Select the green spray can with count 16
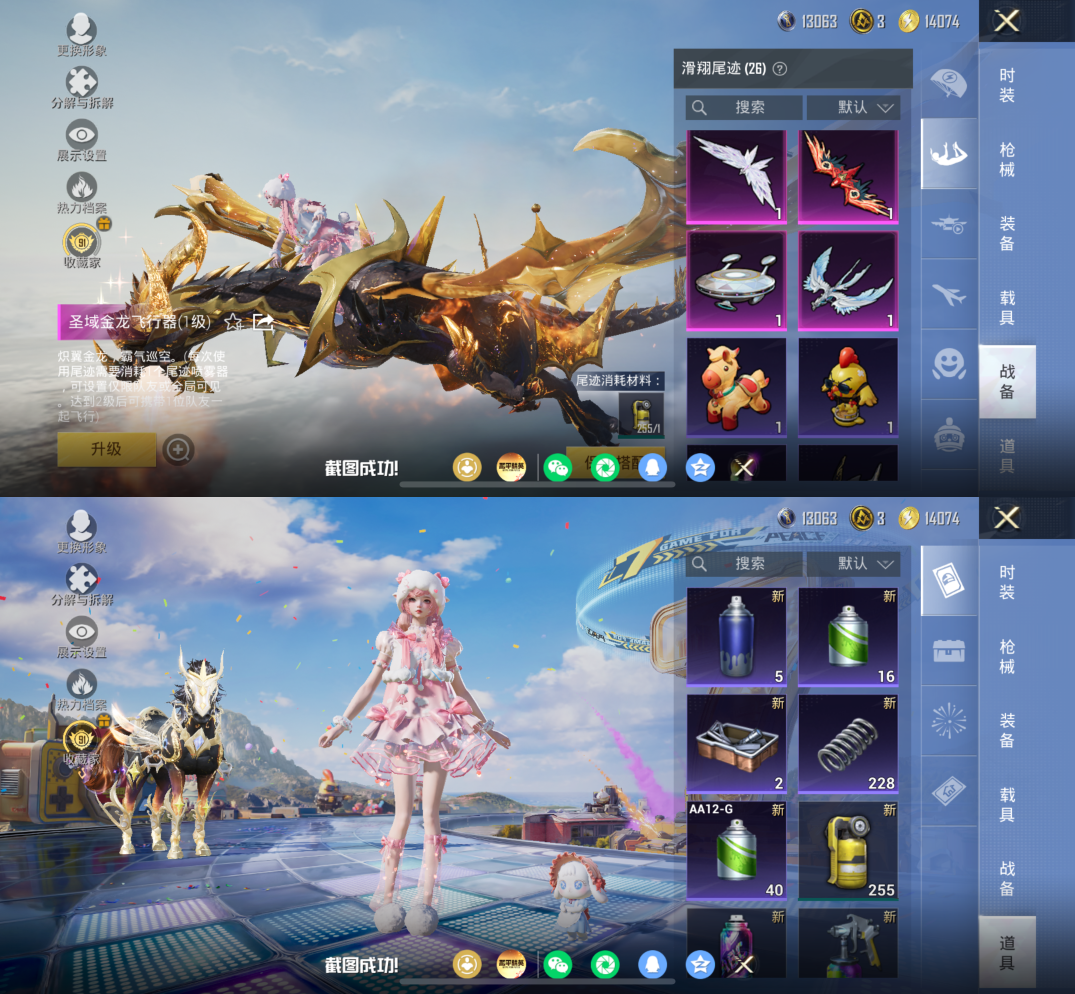Viewport: 1075px width, 994px height. (848, 637)
